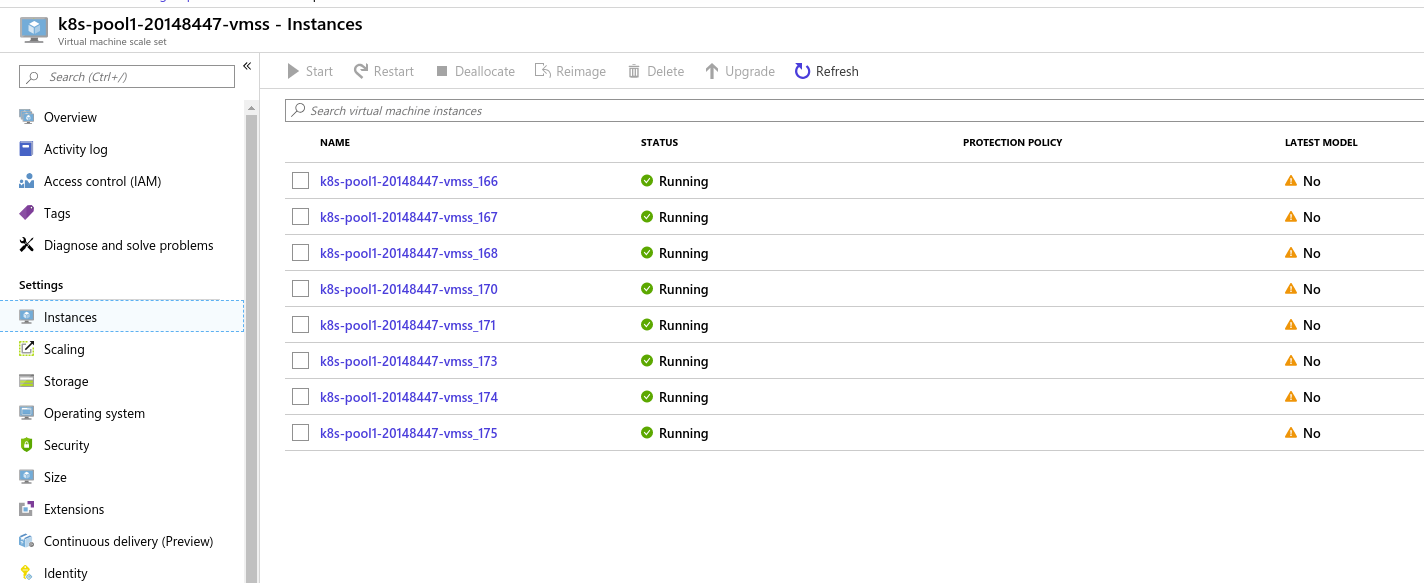Click the green Security shield icon

(x=27, y=445)
